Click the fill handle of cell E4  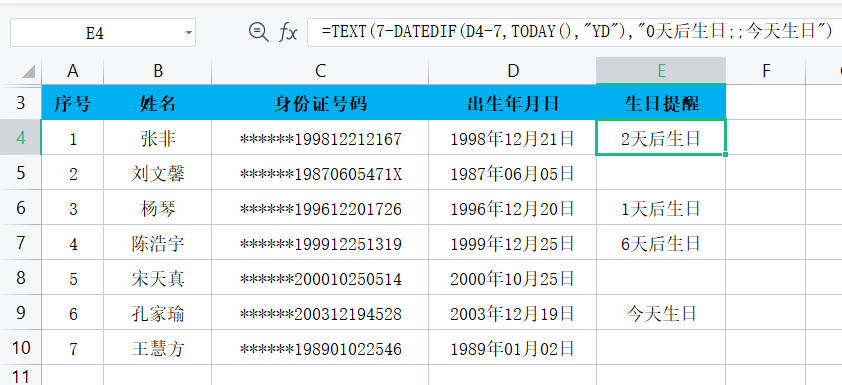[x=725, y=155]
